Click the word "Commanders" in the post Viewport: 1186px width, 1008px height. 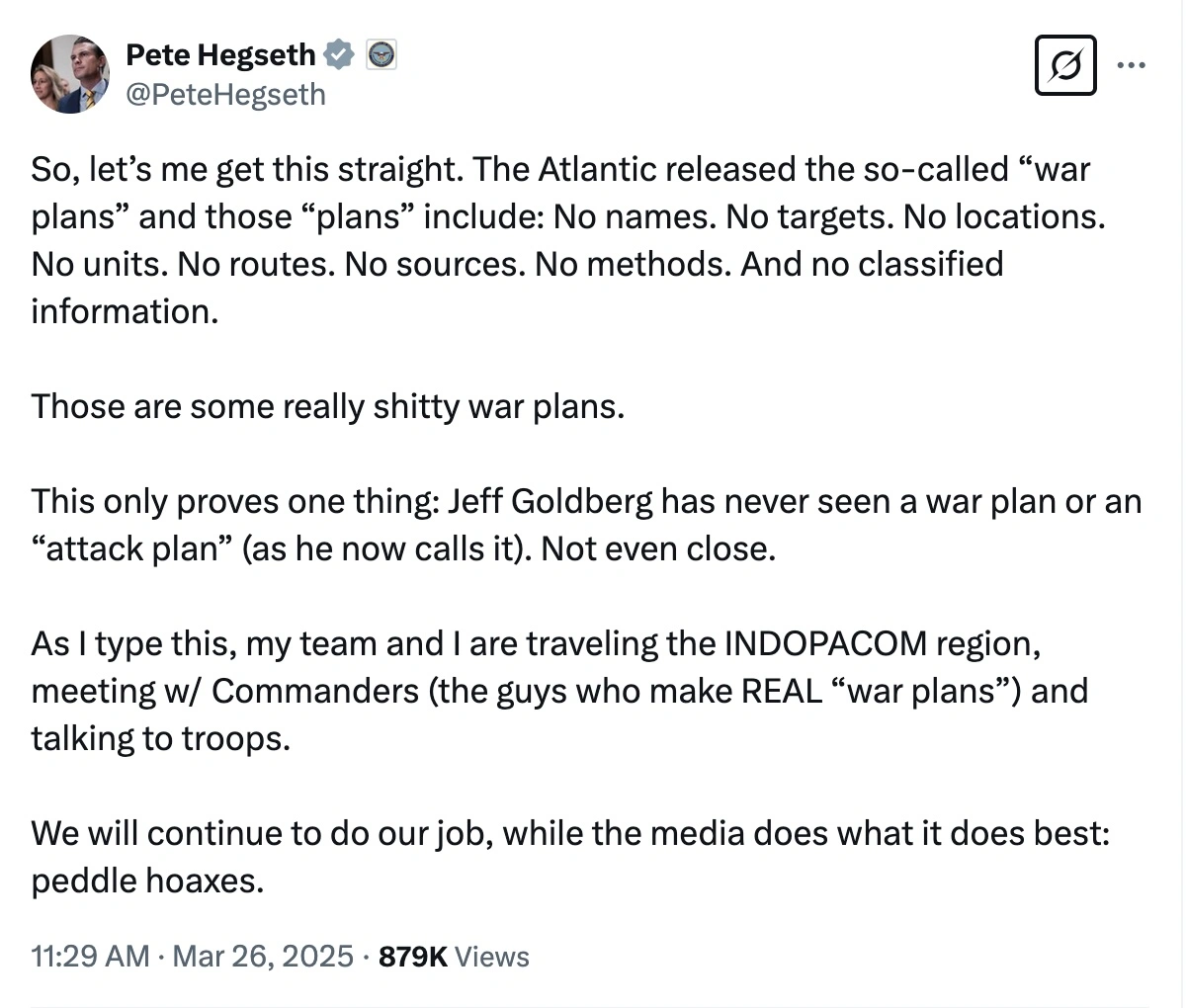click(x=315, y=691)
